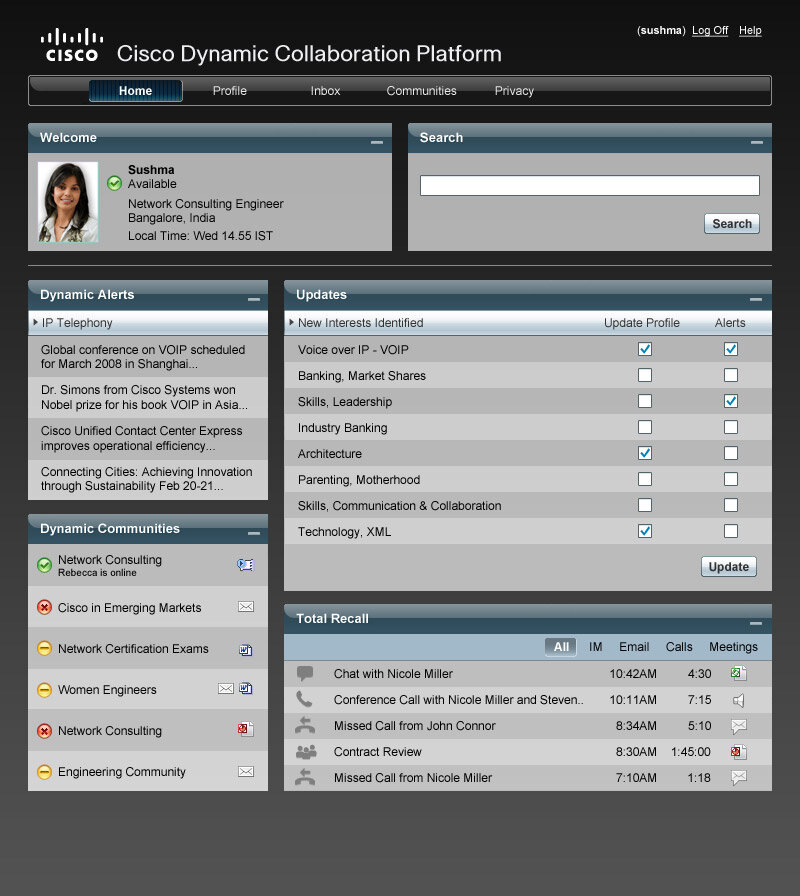
Task: Click the red status icon for Cisco in Emerging Markets
Action: pyautogui.click(x=44, y=607)
